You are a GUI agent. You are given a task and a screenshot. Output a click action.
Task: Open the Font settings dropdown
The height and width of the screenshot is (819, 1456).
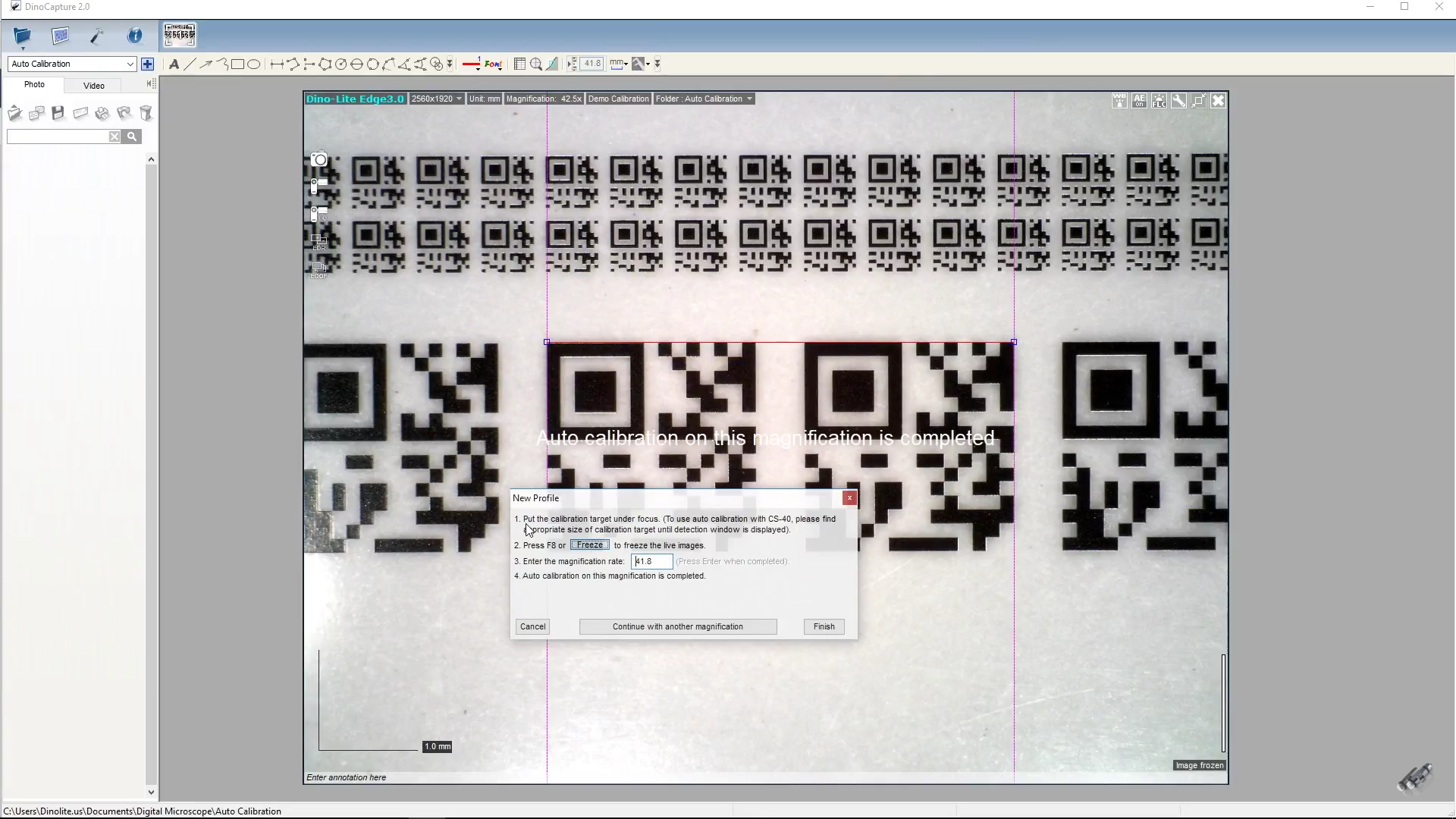click(x=494, y=64)
